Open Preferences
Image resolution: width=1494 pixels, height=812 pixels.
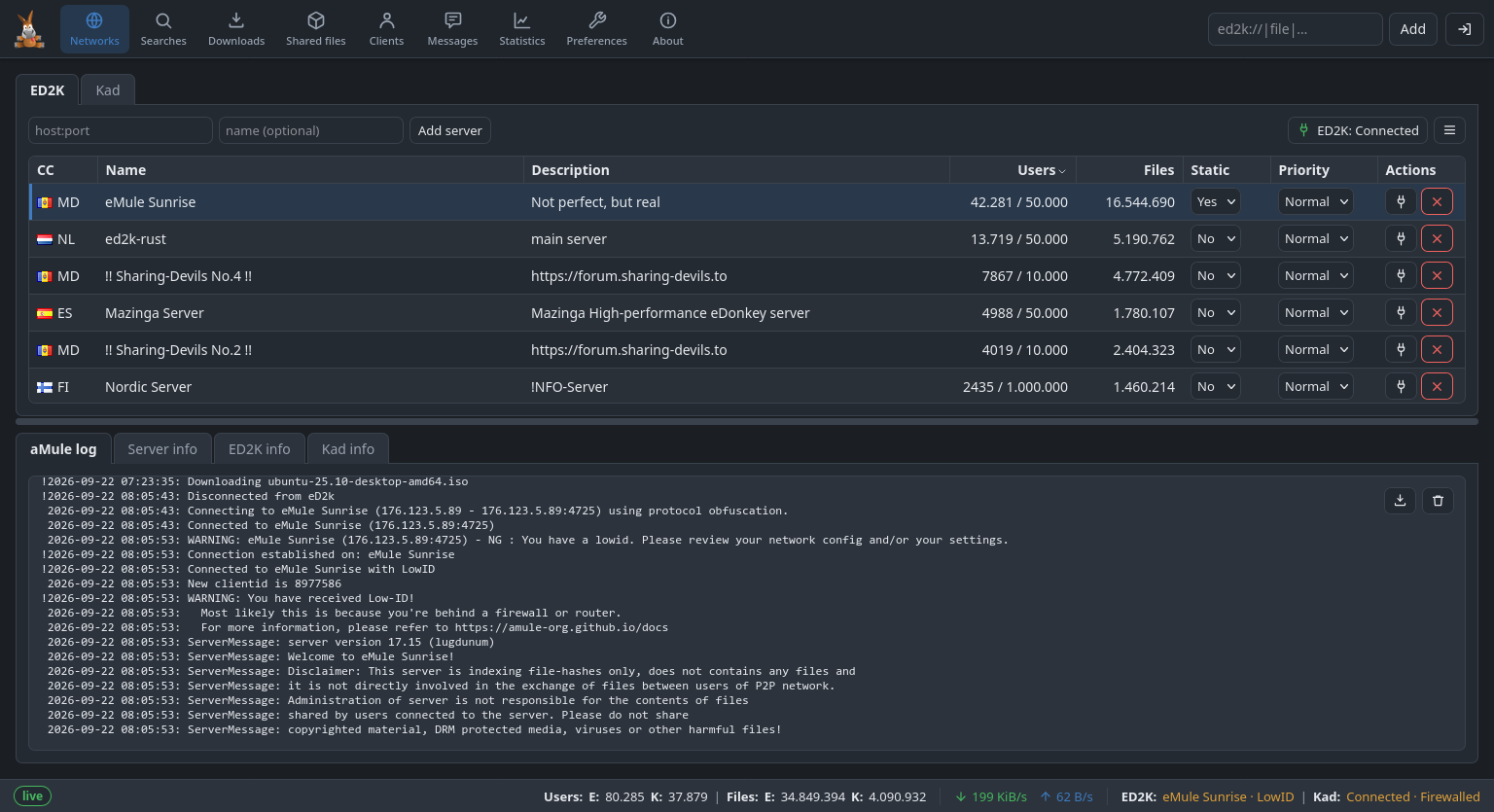[x=597, y=29]
